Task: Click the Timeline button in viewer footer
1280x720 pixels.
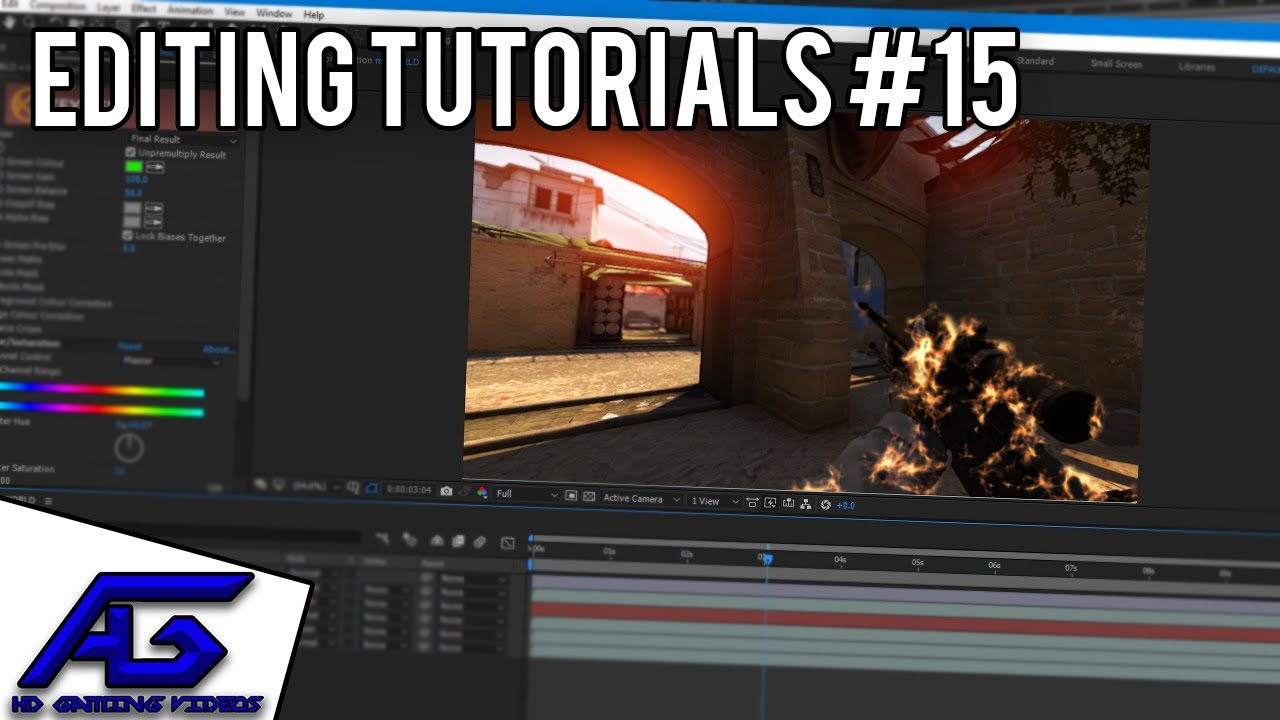Action: (x=788, y=503)
